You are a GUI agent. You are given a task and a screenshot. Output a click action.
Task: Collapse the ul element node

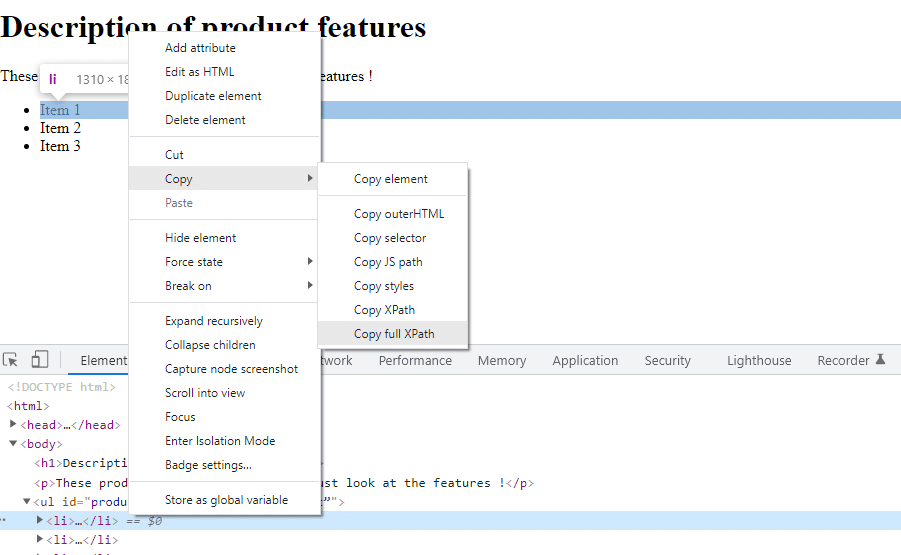click(x=27, y=501)
